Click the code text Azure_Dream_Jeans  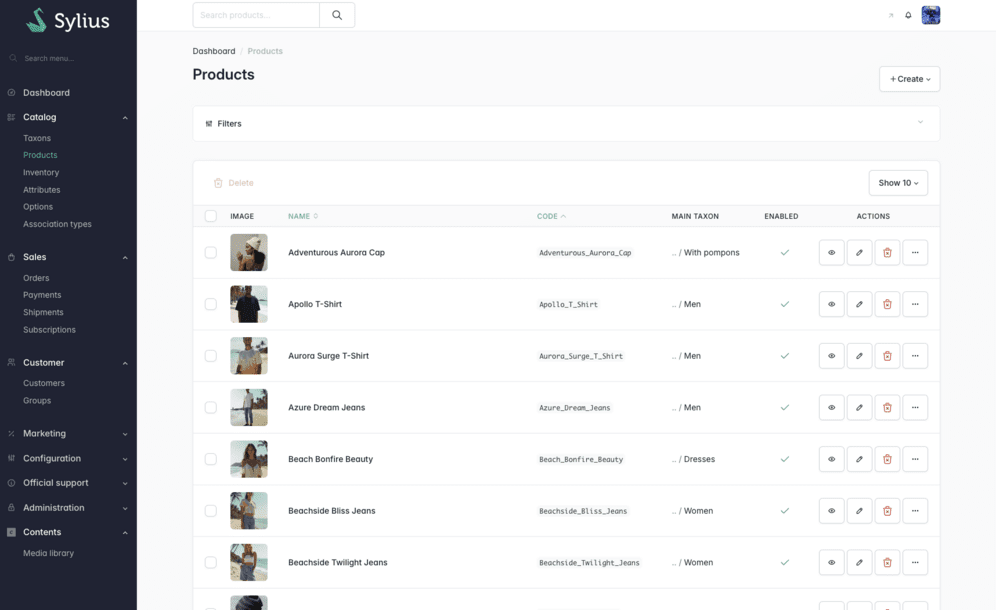tap(575, 408)
